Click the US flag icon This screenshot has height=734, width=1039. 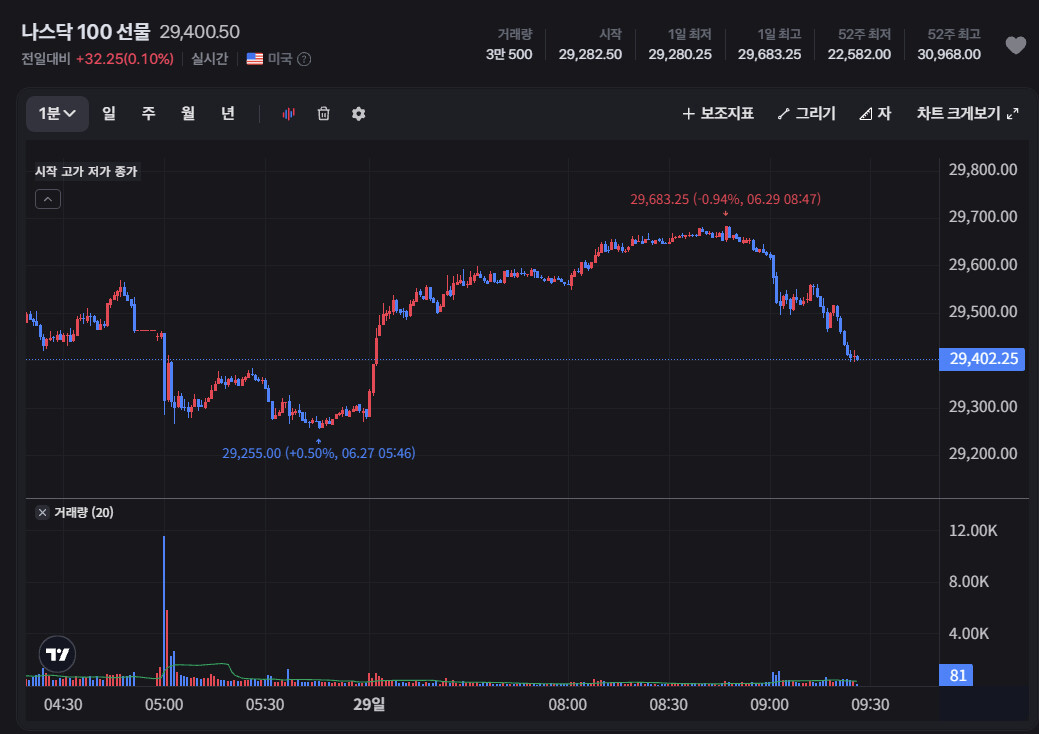click(254, 59)
